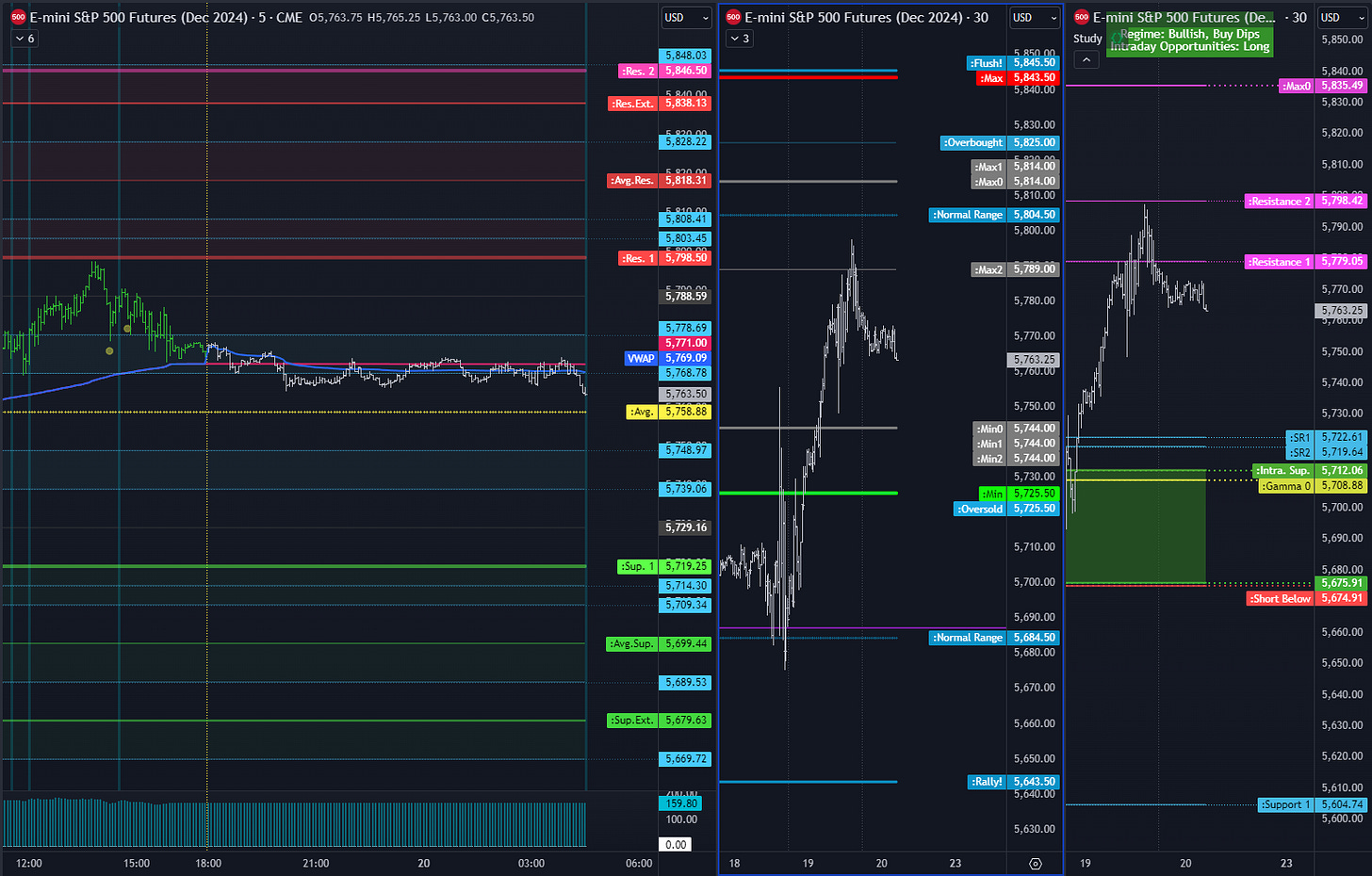Screen dimensions: 1372x876
Task: Click the ':Sup.Ext.' level label
Action: (632, 721)
